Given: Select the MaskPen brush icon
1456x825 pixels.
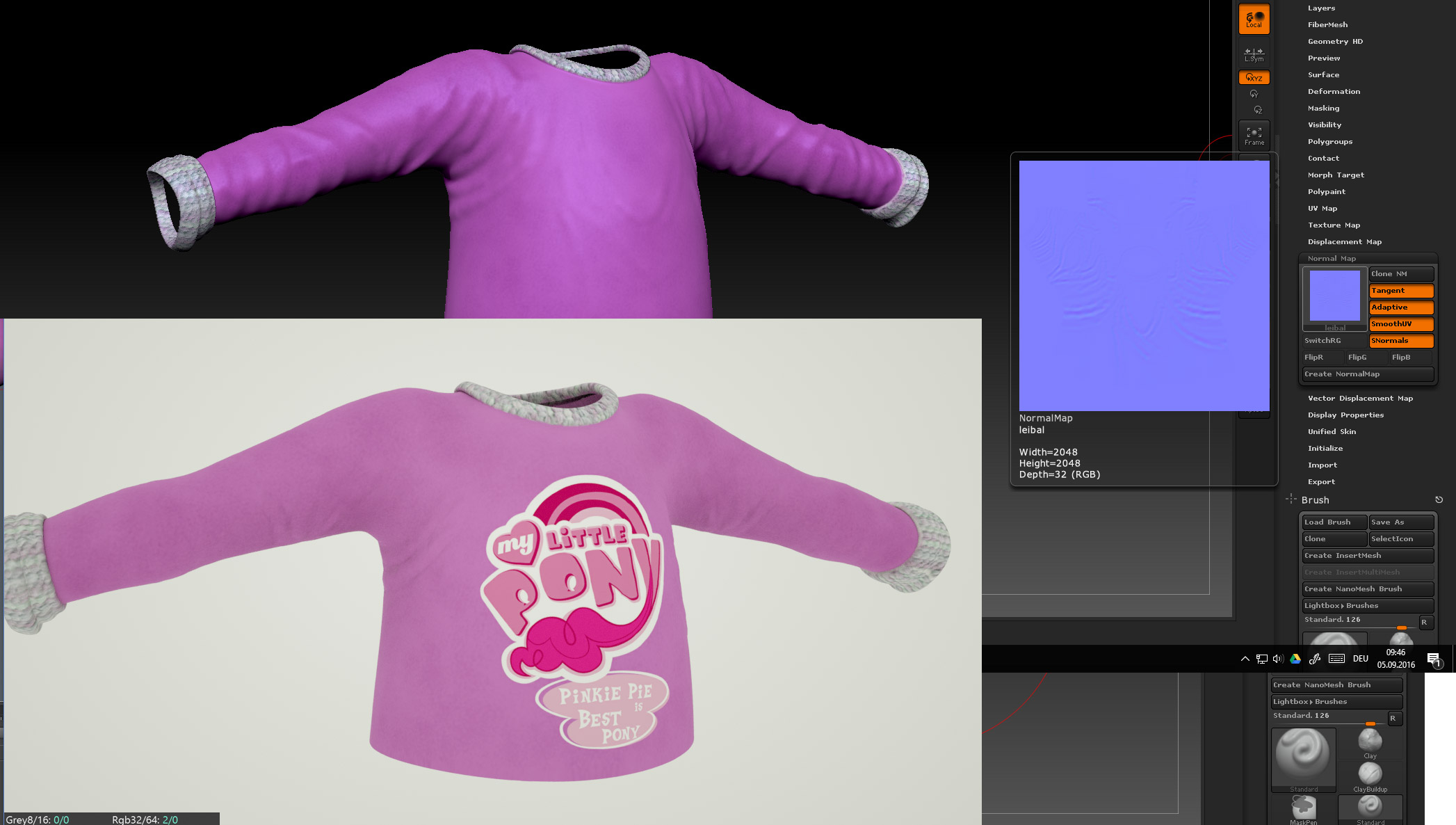Looking at the screenshot, I should (x=1303, y=810).
